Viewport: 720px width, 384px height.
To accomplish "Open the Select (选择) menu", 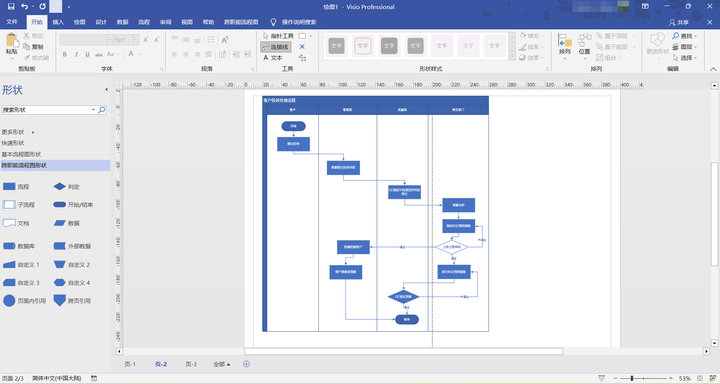I will coord(685,57).
